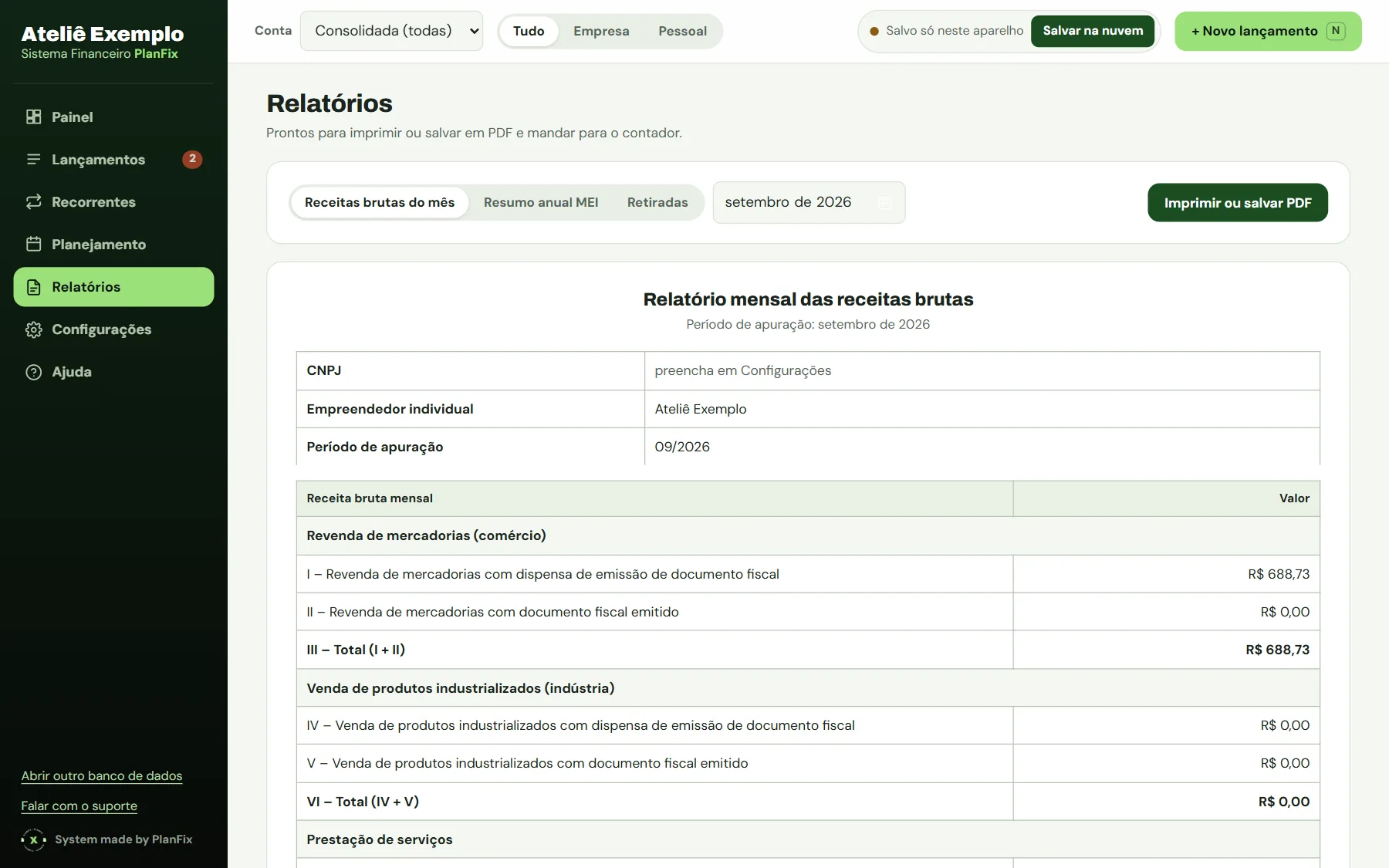This screenshot has height=868, width=1389.
Task: Go to Painel in sidebar
Action: (x=113, y=117)
